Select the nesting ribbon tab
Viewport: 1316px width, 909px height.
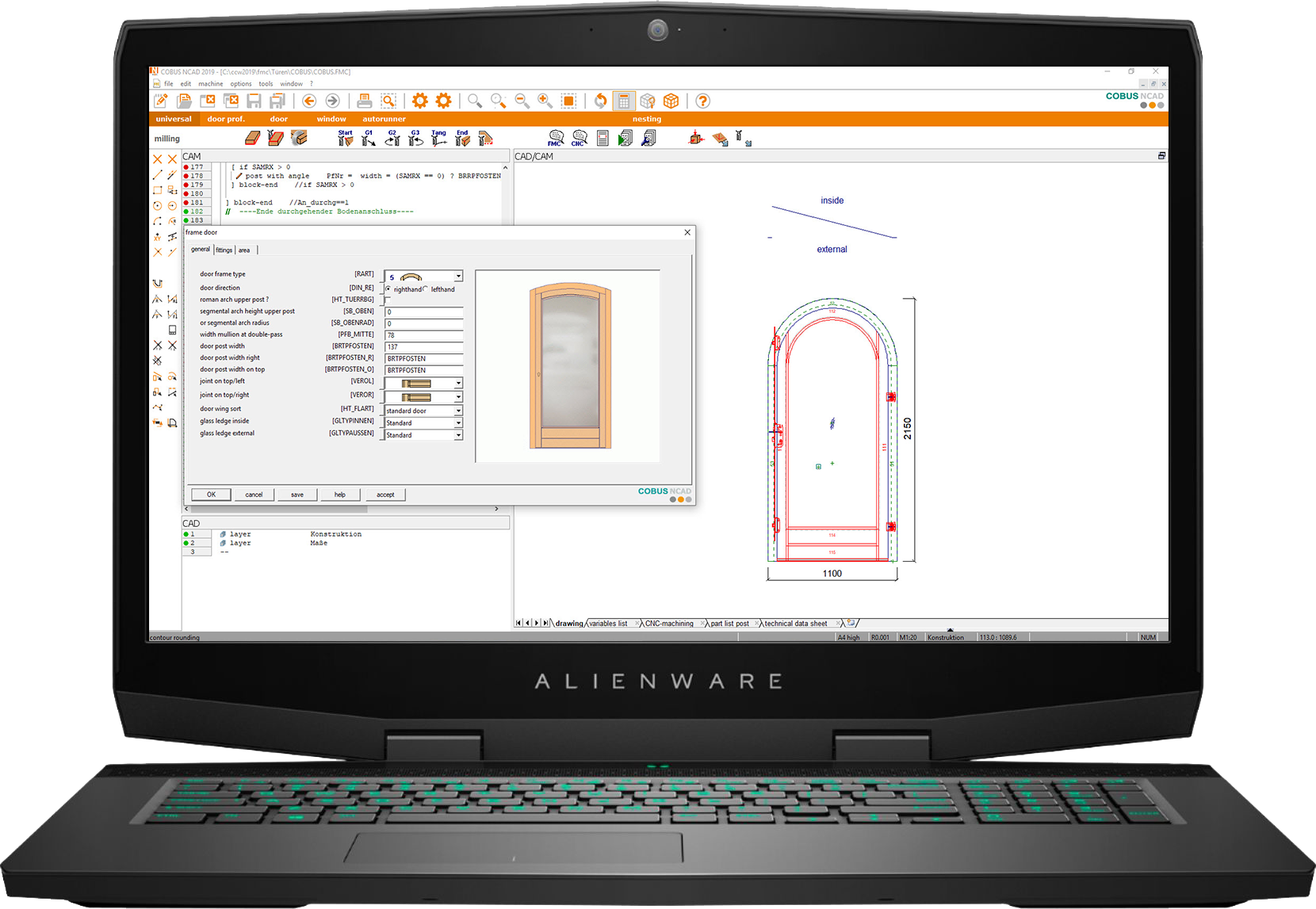coord(647,119)
